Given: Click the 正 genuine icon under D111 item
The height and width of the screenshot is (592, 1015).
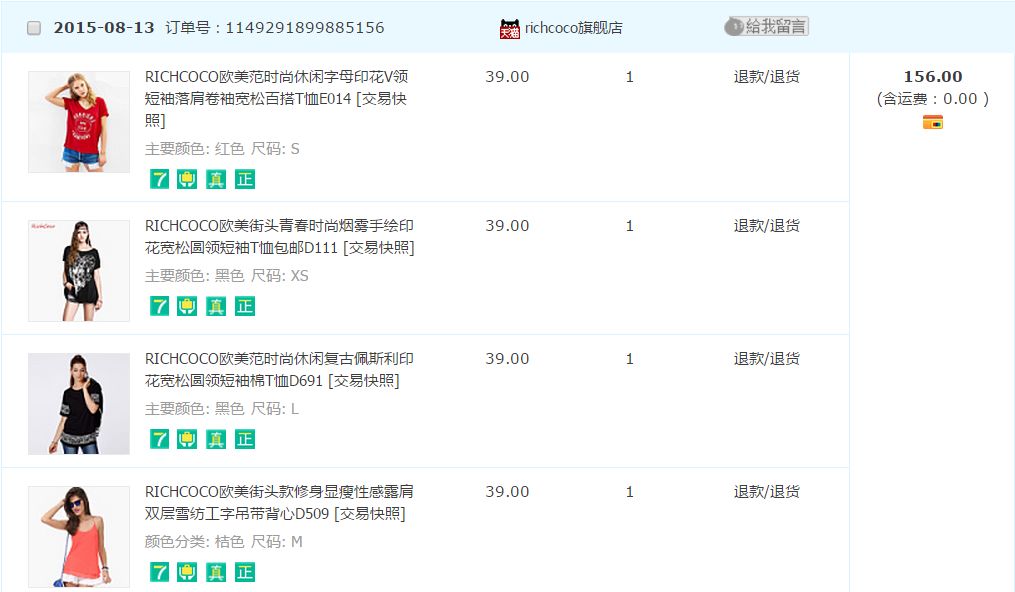Looking at the screenshot, I should coord(245,306).
